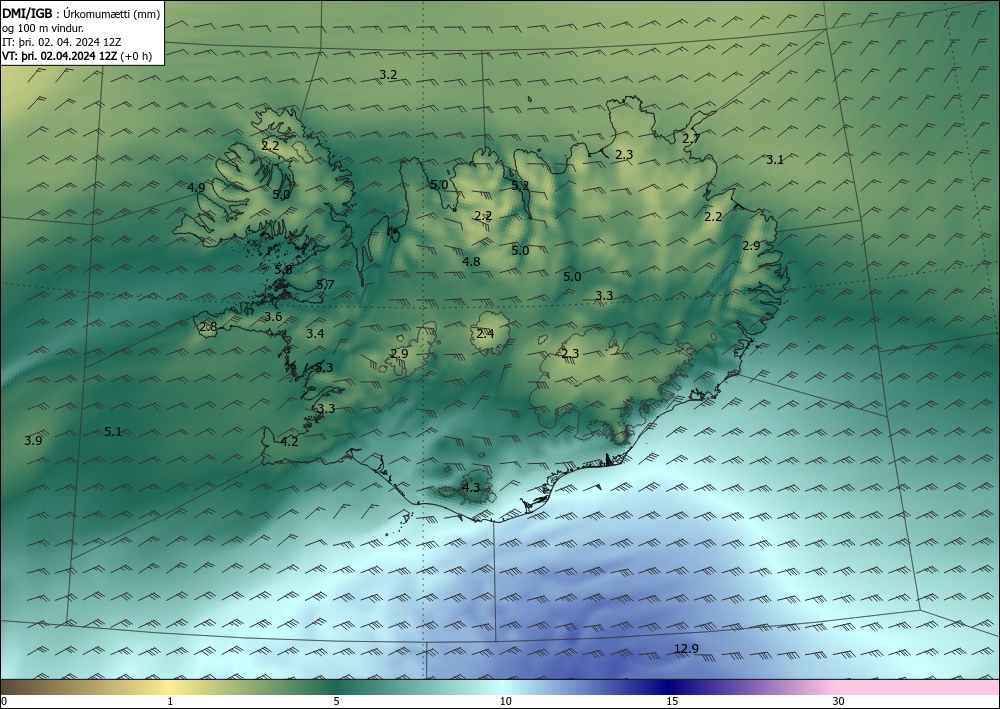Image resolution: width=1000 pixels, height=709 pixels.
Task: Click the DMI/IGB title in legend box
Action: pyautogui.click(x=27, y=13)
